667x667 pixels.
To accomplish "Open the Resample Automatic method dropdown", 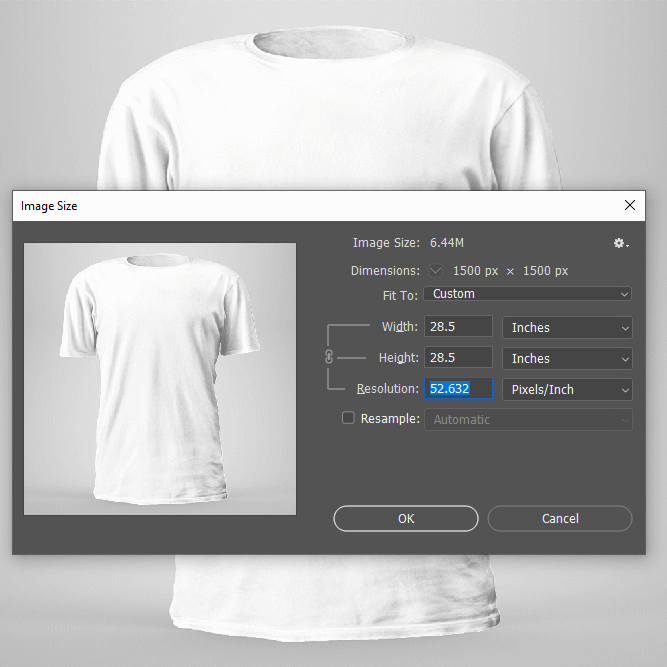I will [528, 420].
